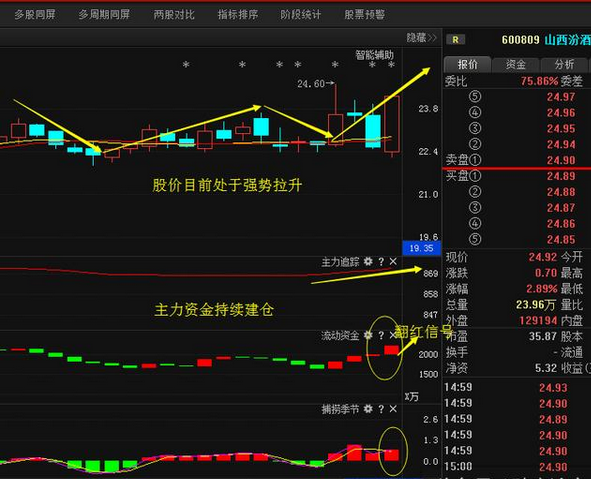
Task: Open 指标排序 toolbar option
Action: click(x=238, y=15)
